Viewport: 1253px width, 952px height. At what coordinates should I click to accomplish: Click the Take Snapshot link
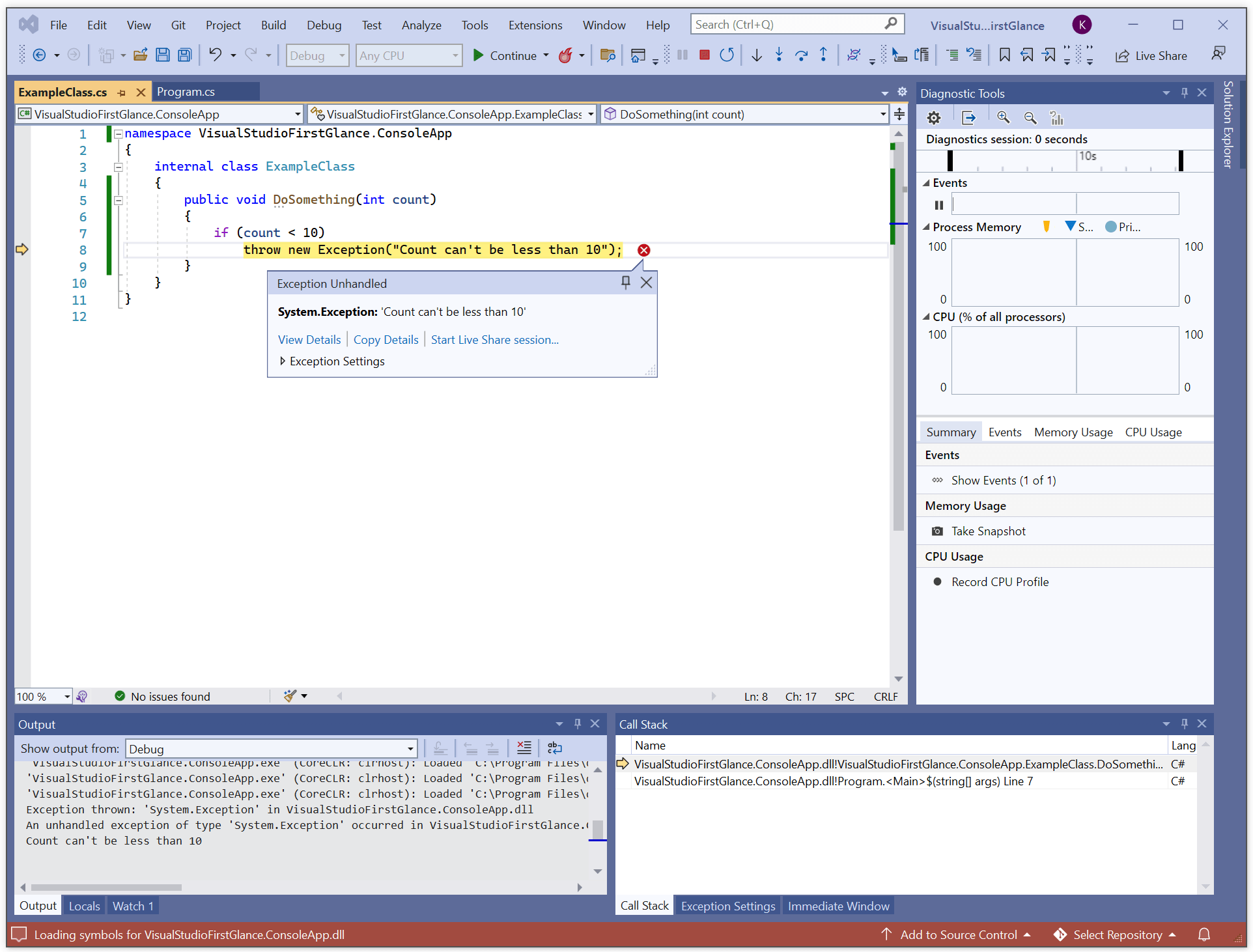[x=987, y=531]
